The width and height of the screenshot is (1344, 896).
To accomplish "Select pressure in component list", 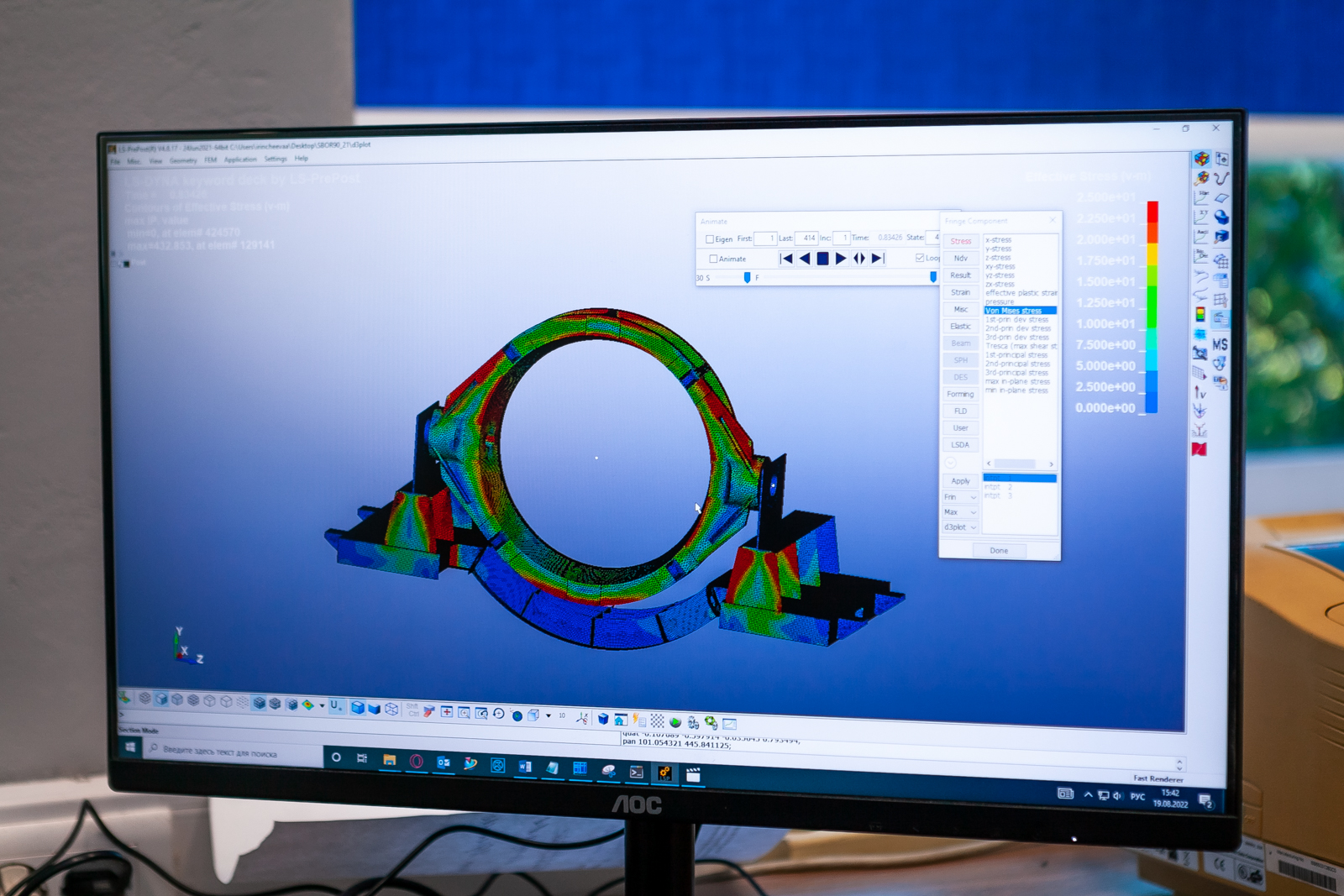I will pos(1000,301).
